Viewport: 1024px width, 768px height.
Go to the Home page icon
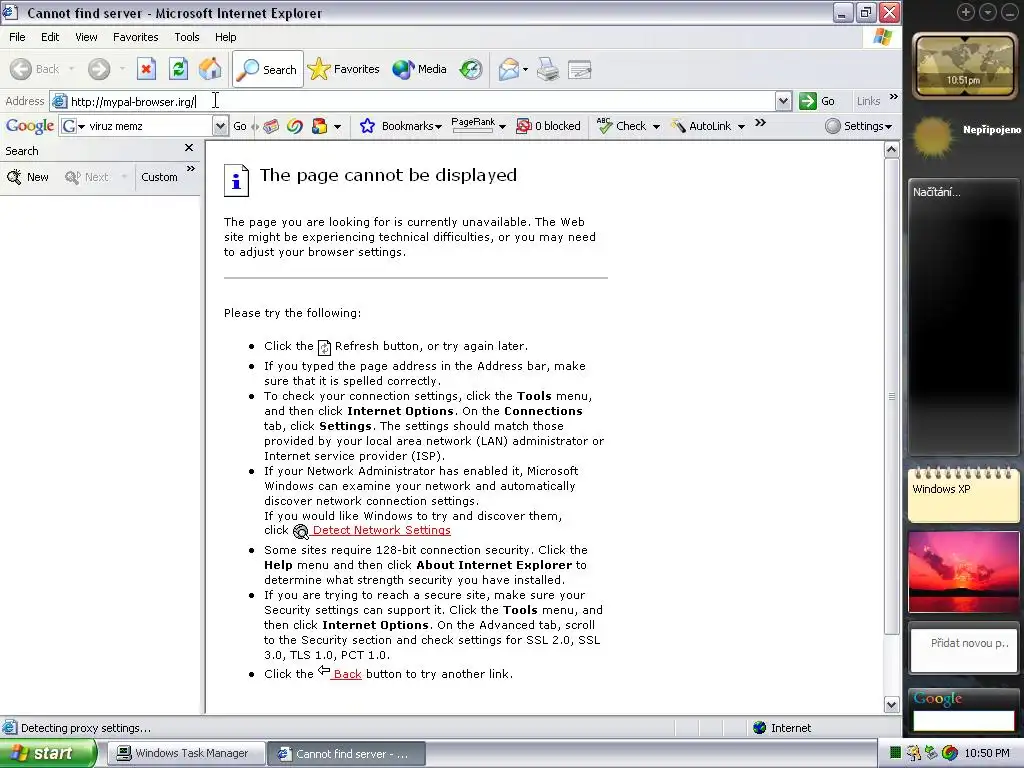coord(210,69)
